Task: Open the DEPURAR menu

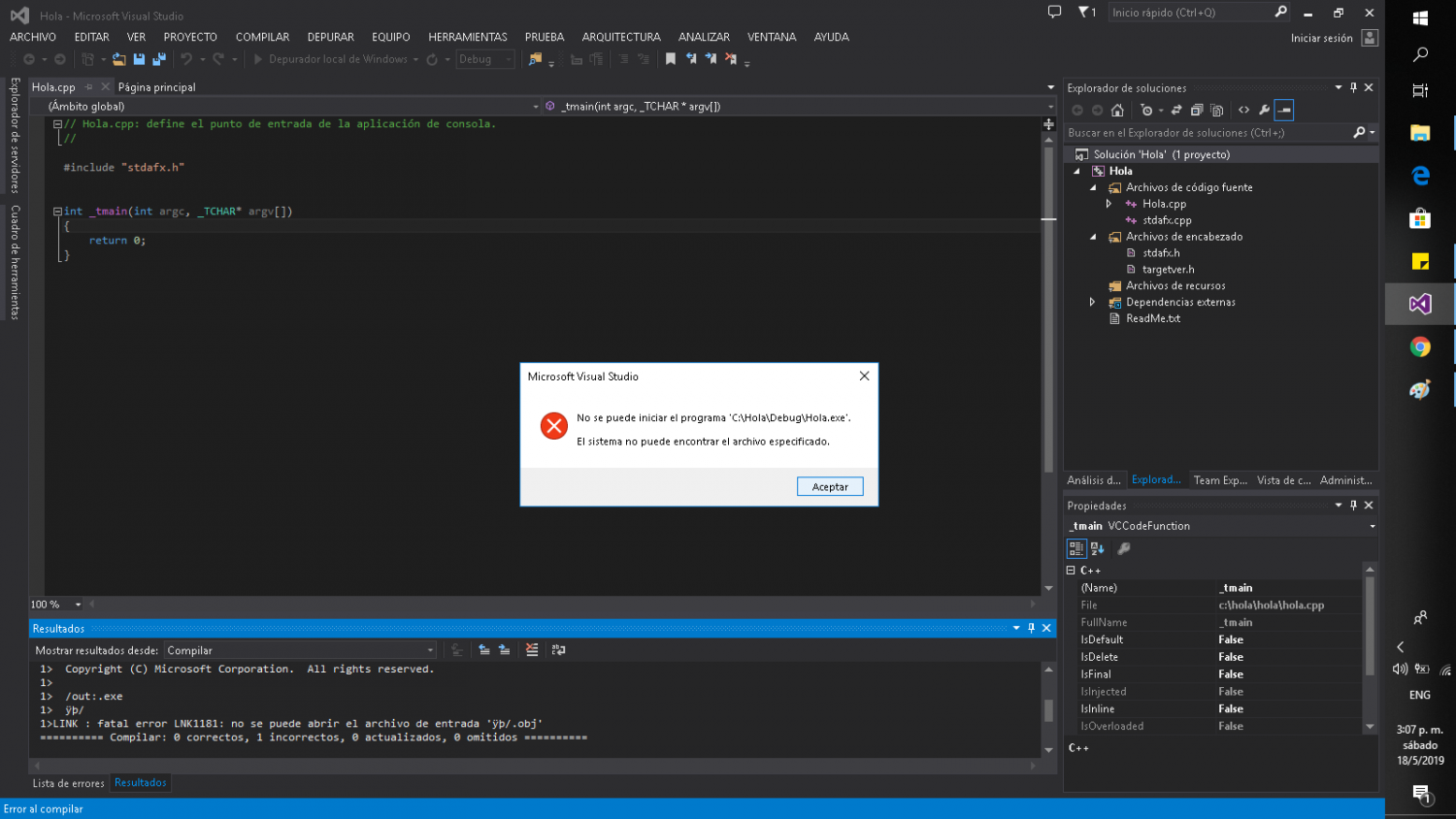Action: pos(331,37)
